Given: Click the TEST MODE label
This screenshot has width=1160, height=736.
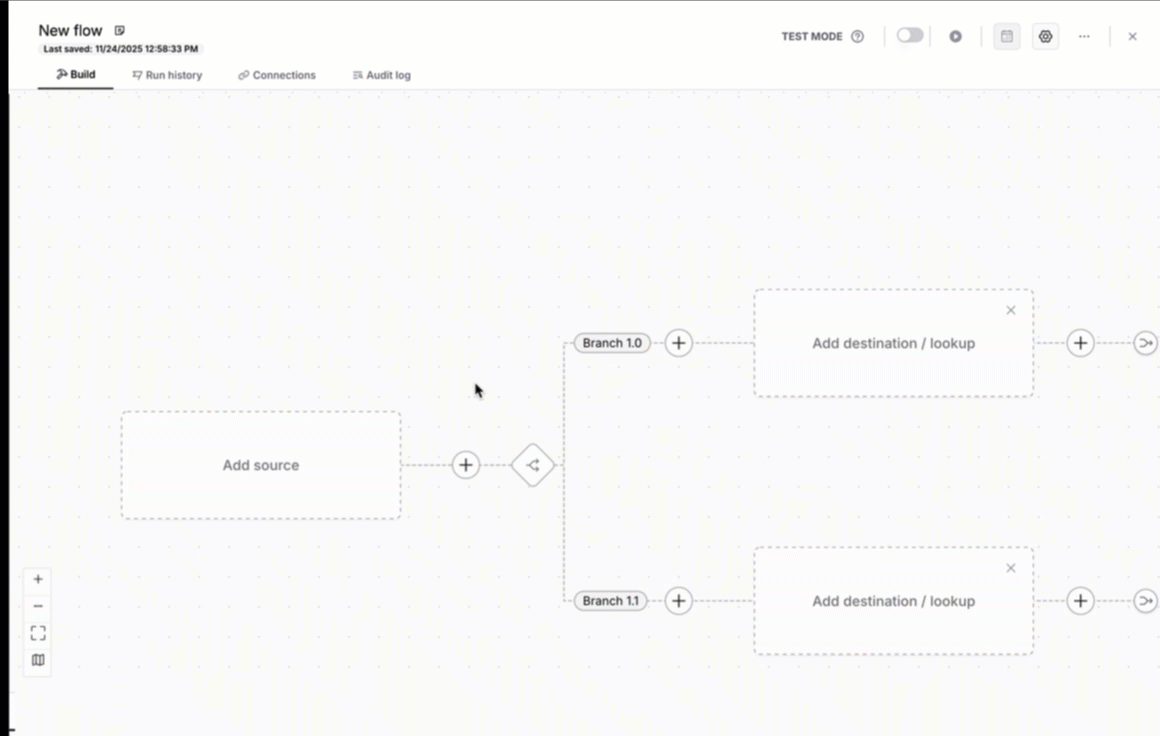Looking at the screenshot, I should (x=812, y=36).
